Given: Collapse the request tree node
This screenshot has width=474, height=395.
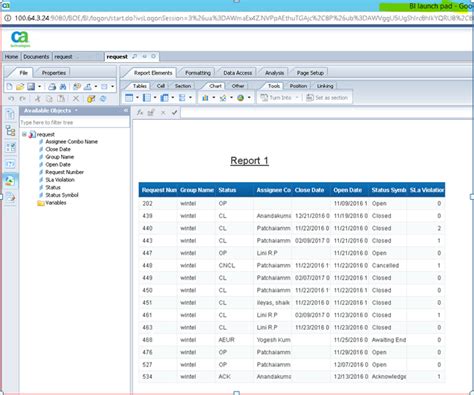Looking at the screenshot, I should (24, 134).
